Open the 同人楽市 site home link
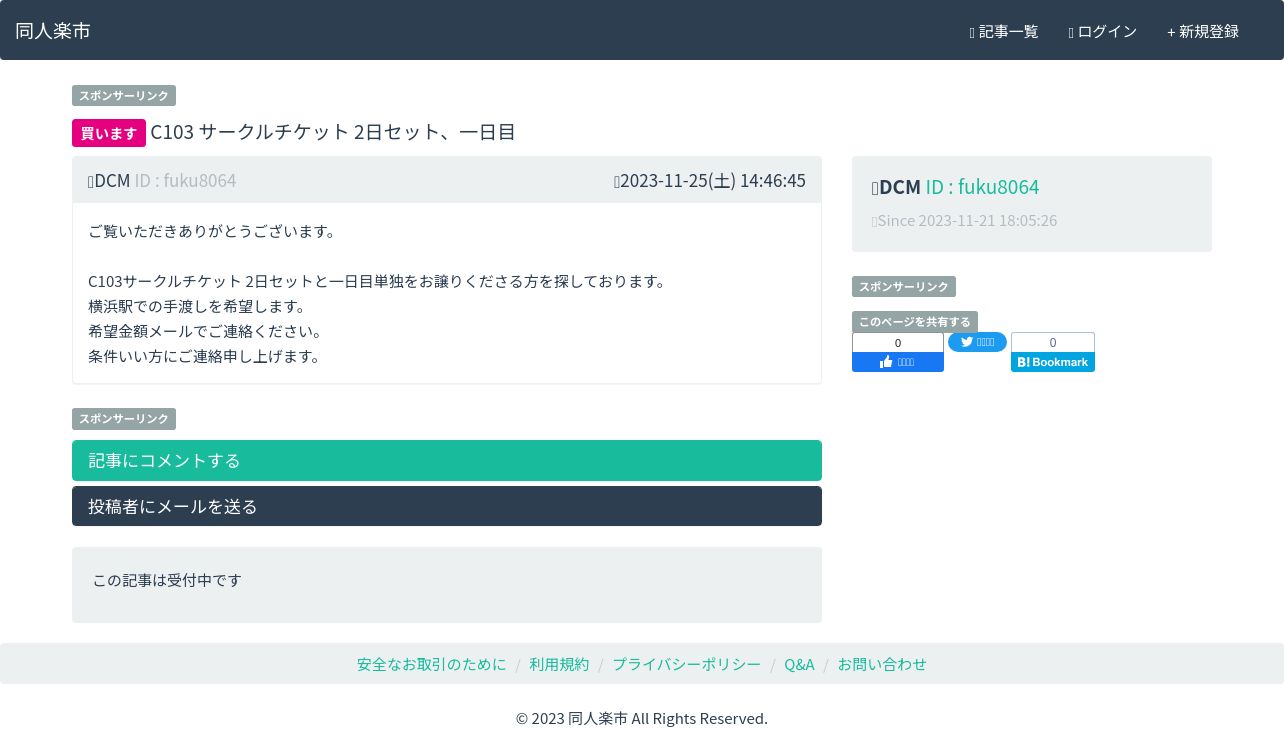 (x=53, y=30)
